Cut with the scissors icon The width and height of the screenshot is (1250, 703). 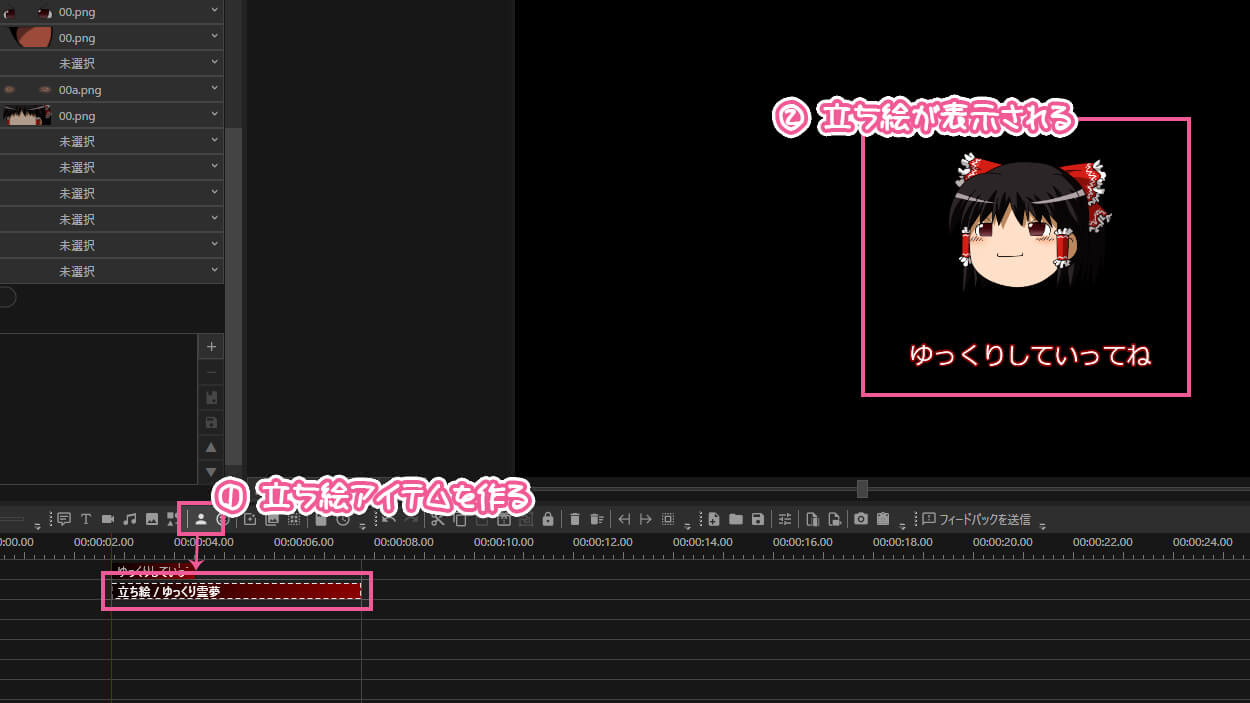pos(437,519)
